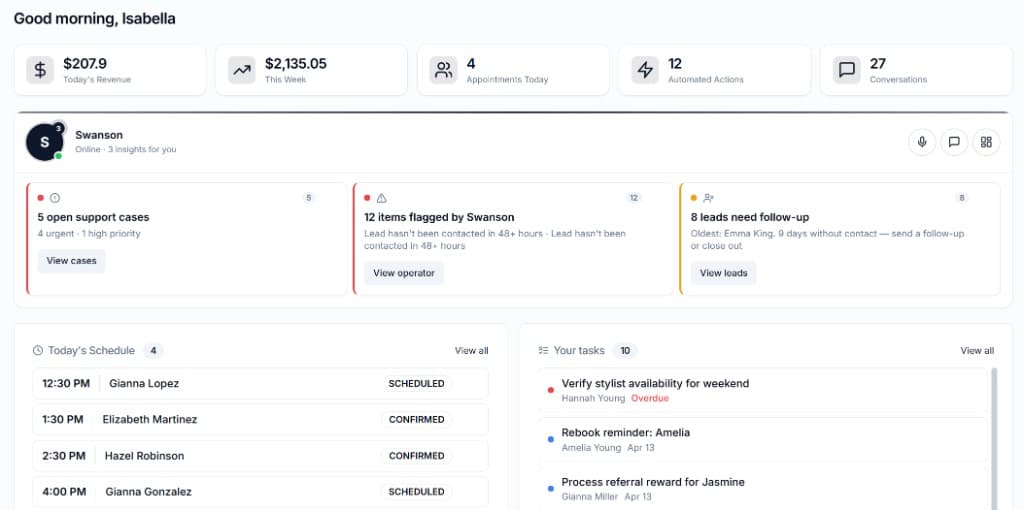Click Swanson's avatar with notification badge
This screenshot has width=1024, height=510.
pyautogui.click(x=44, y=142)
